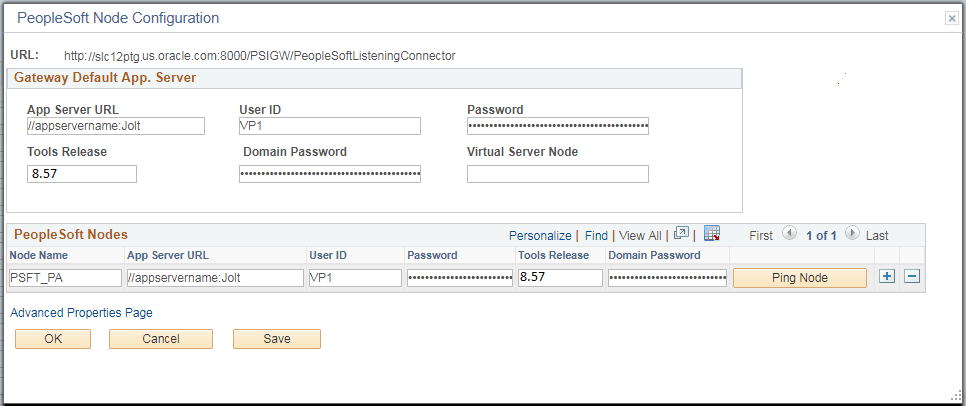The width and height of the screenshot is (966, 406).
Task: Confirm with the OK button
Action: click(x=53, y=339)
